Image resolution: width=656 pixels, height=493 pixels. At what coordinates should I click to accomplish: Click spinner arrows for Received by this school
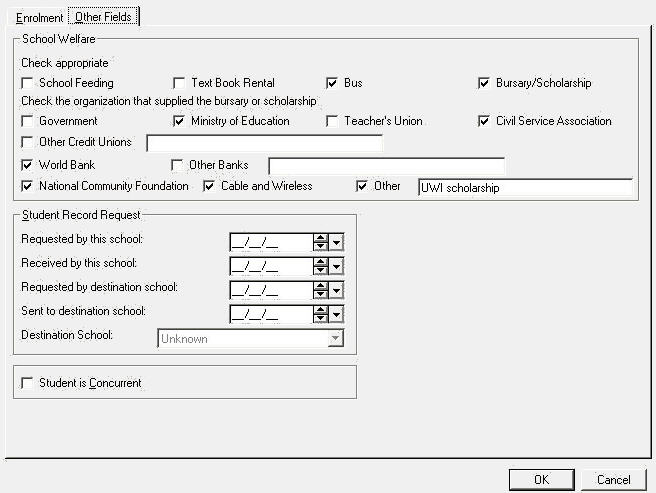click(x=320, y=266)
